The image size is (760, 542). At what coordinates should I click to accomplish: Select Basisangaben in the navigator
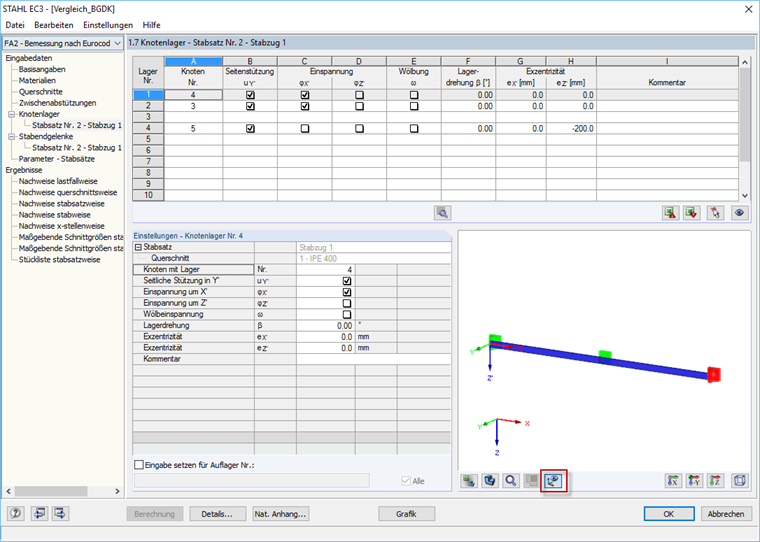coord(42,69)
